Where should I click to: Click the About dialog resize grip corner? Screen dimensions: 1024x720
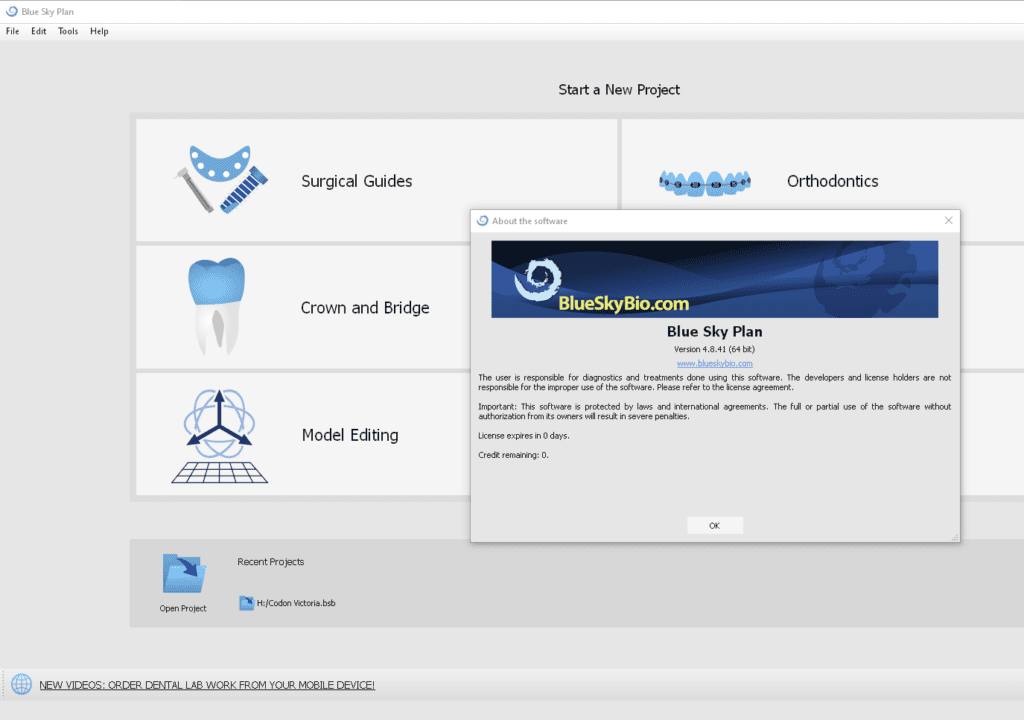click(x=955, y=538)
